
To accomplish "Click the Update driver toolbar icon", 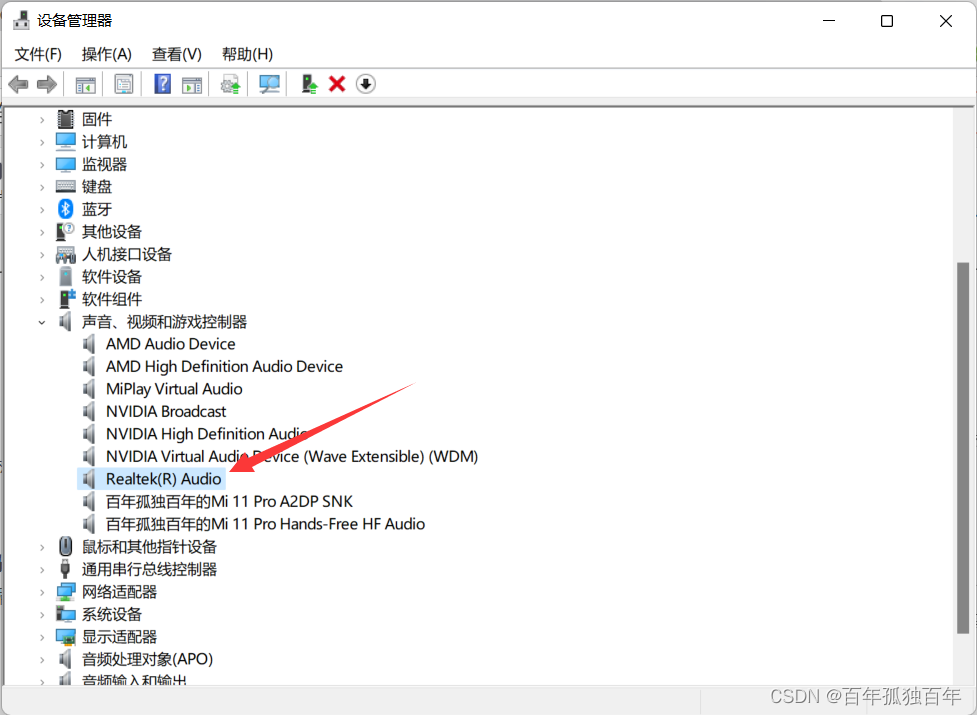I will coord(231,84).
